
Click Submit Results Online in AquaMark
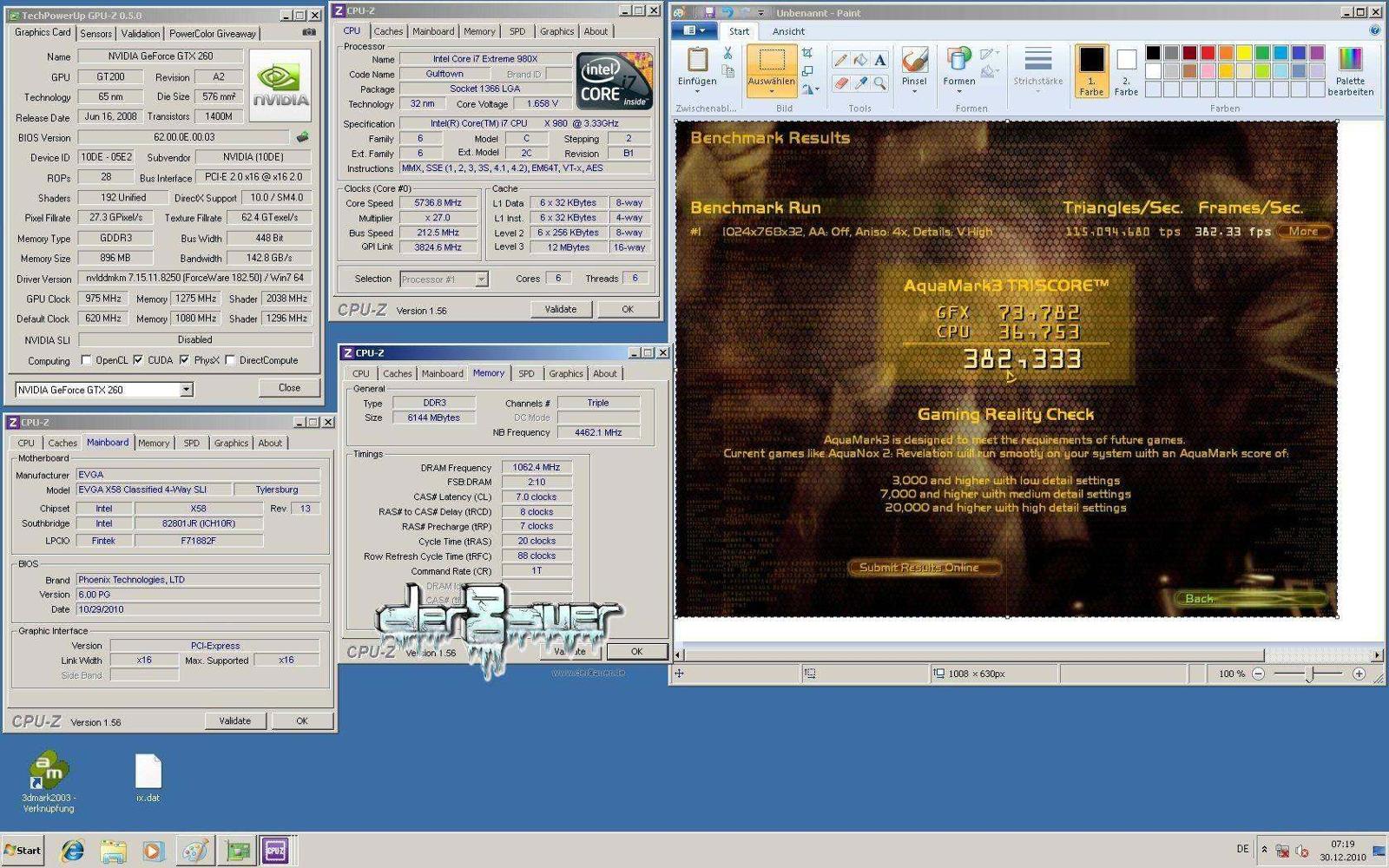coord(924,568)
